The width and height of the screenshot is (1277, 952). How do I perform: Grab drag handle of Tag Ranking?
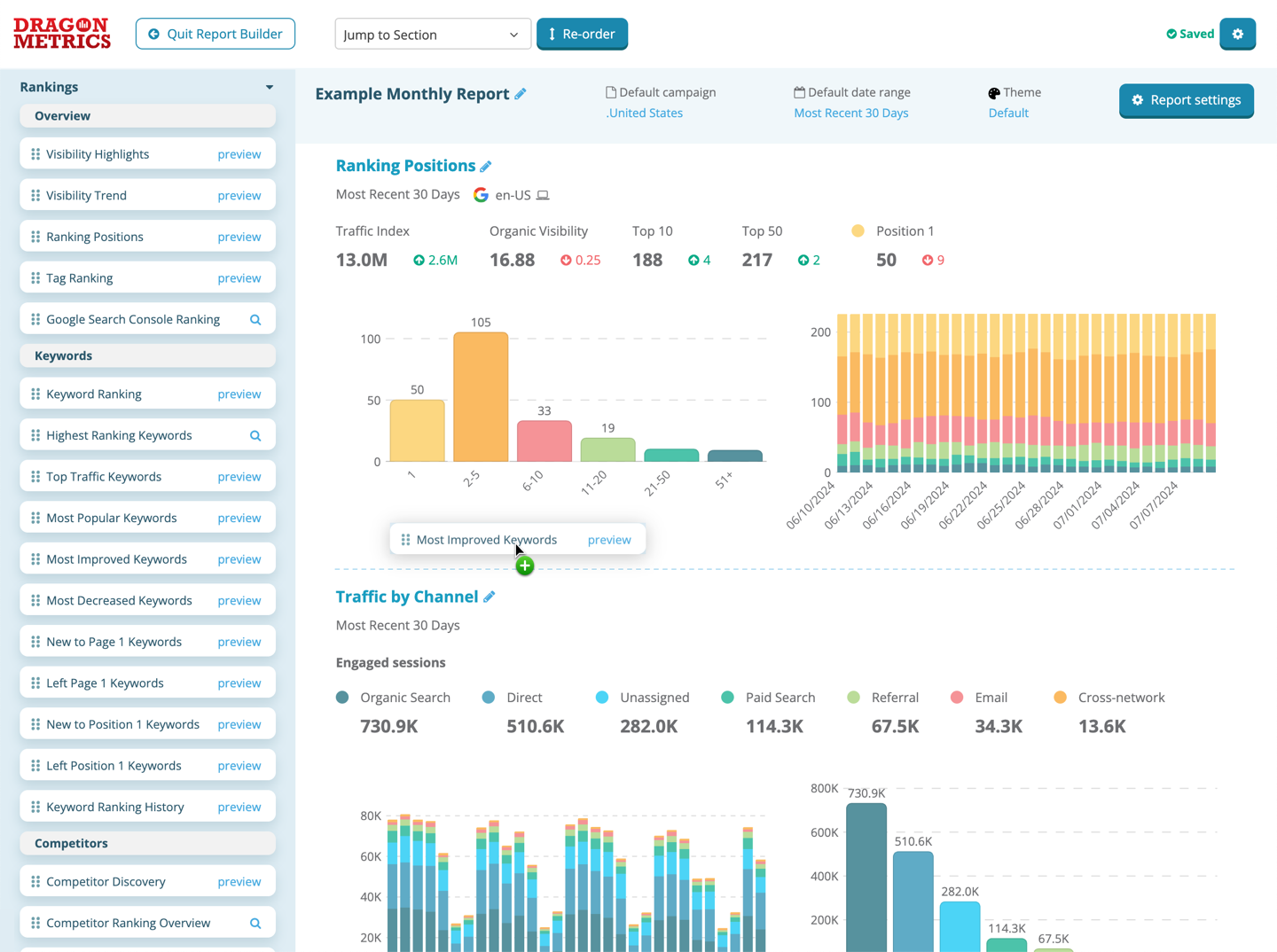pos(35,278)
